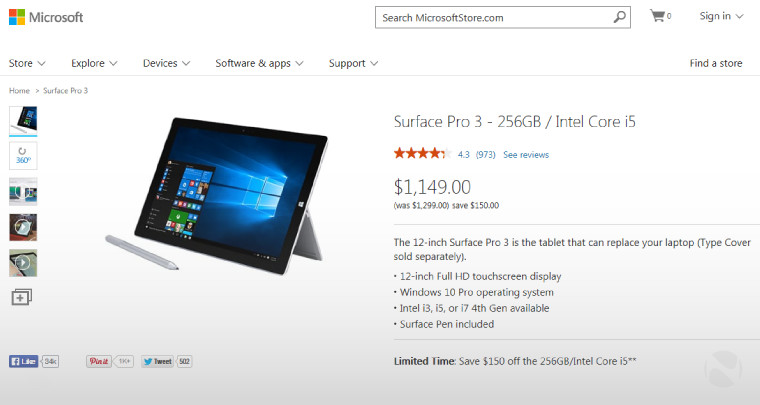Click the Facebook Like button
This screenshot has width=760, height=405.
tap(23, 361)
